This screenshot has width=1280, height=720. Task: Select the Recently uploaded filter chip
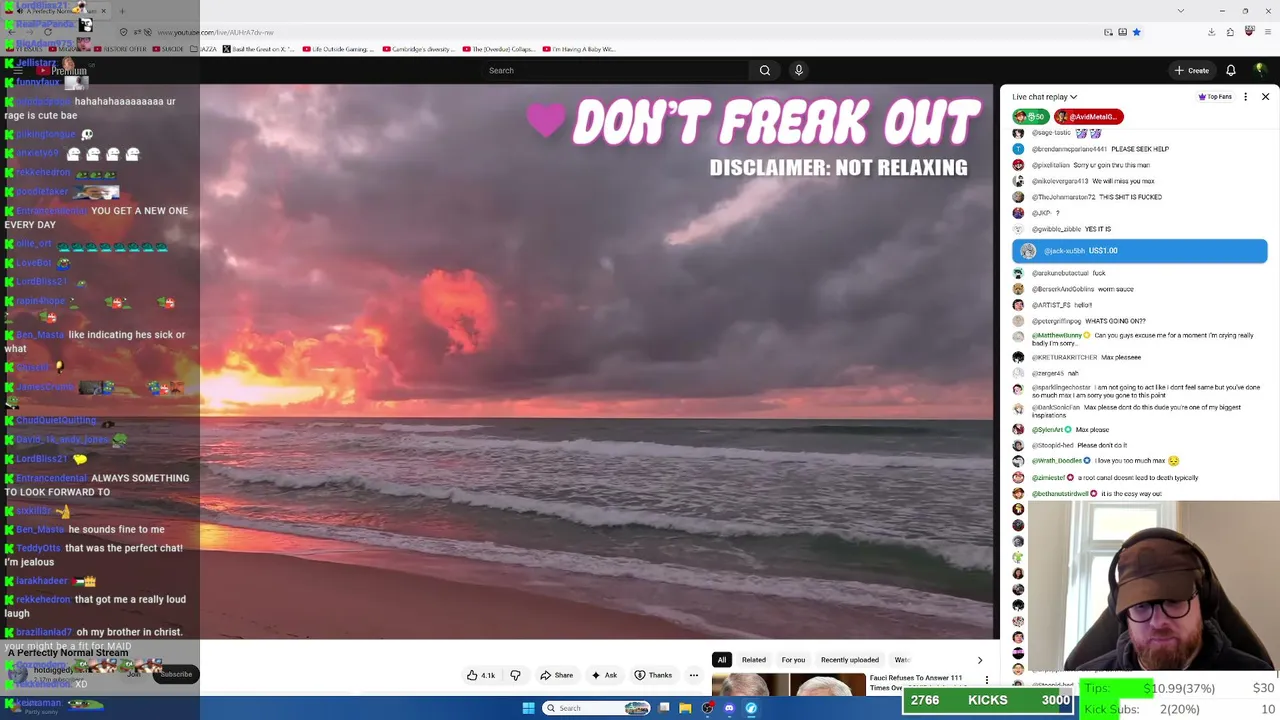tap(850, 660)
